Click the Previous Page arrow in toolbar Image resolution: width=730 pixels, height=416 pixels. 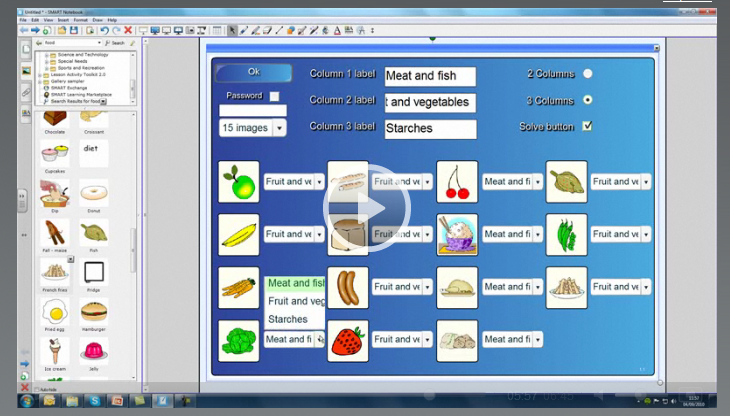[24, 31]
